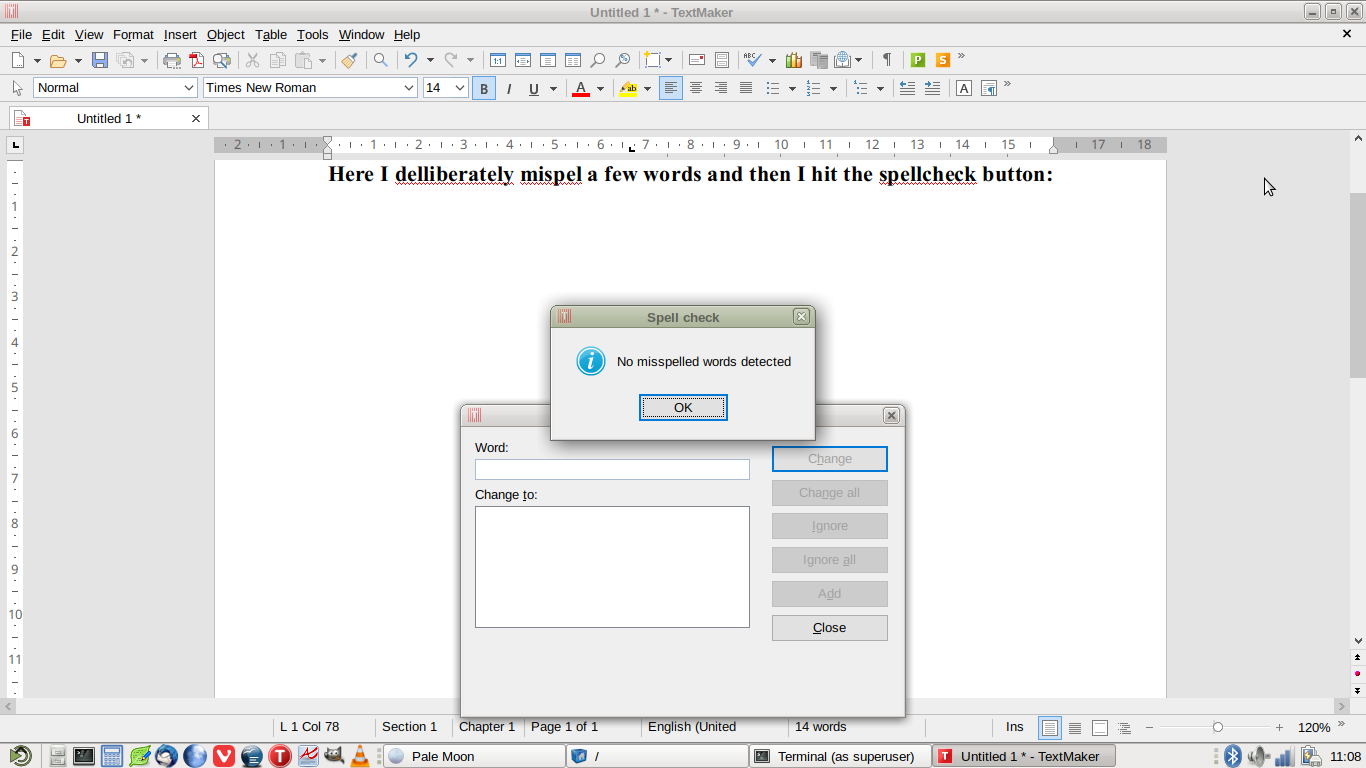The image size is (1366, 768).
Task: Click the thesaurus books icon
Action: click(x=795, y=60)
